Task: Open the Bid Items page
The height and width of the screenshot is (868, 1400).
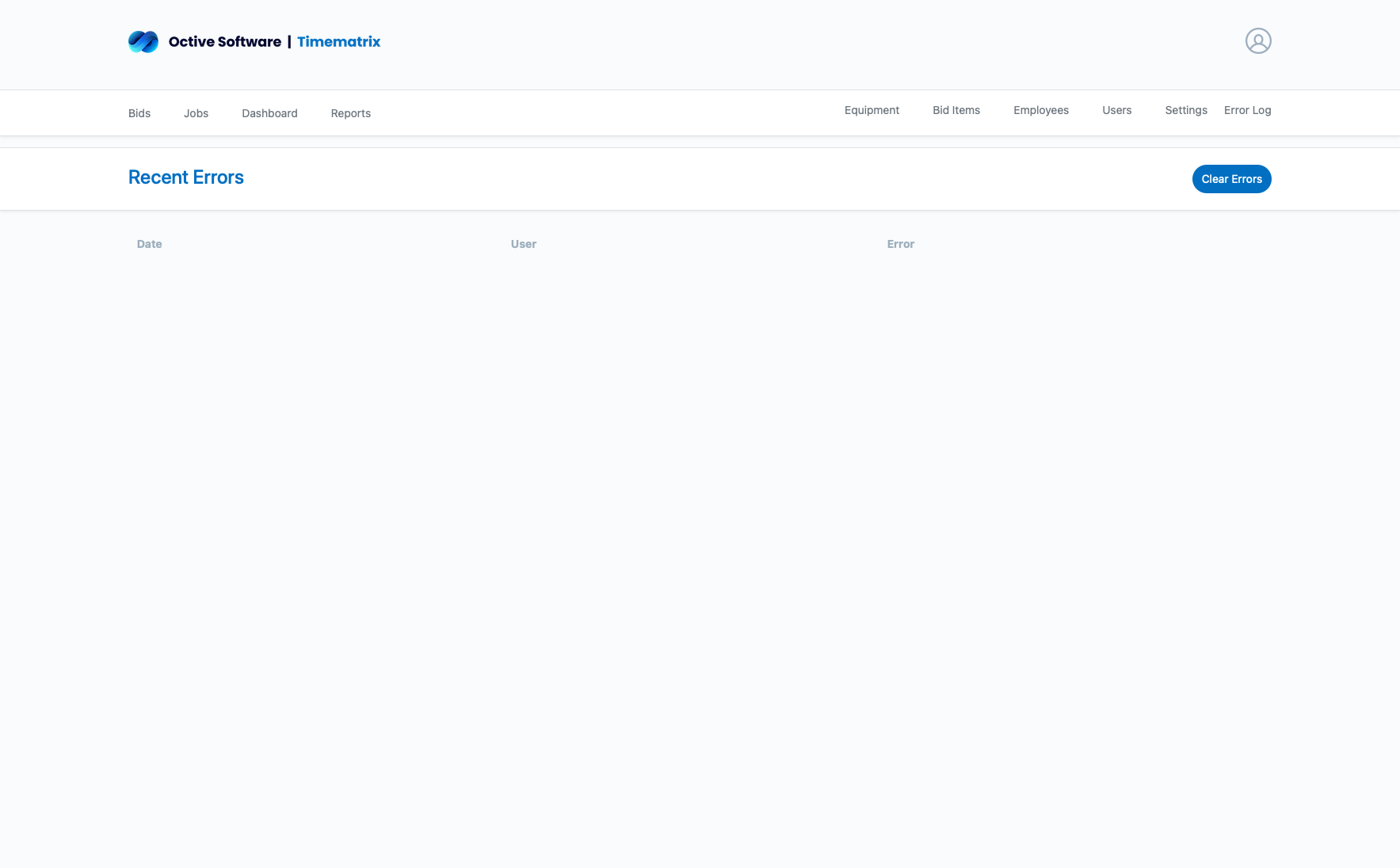Action: coord(956,110)
